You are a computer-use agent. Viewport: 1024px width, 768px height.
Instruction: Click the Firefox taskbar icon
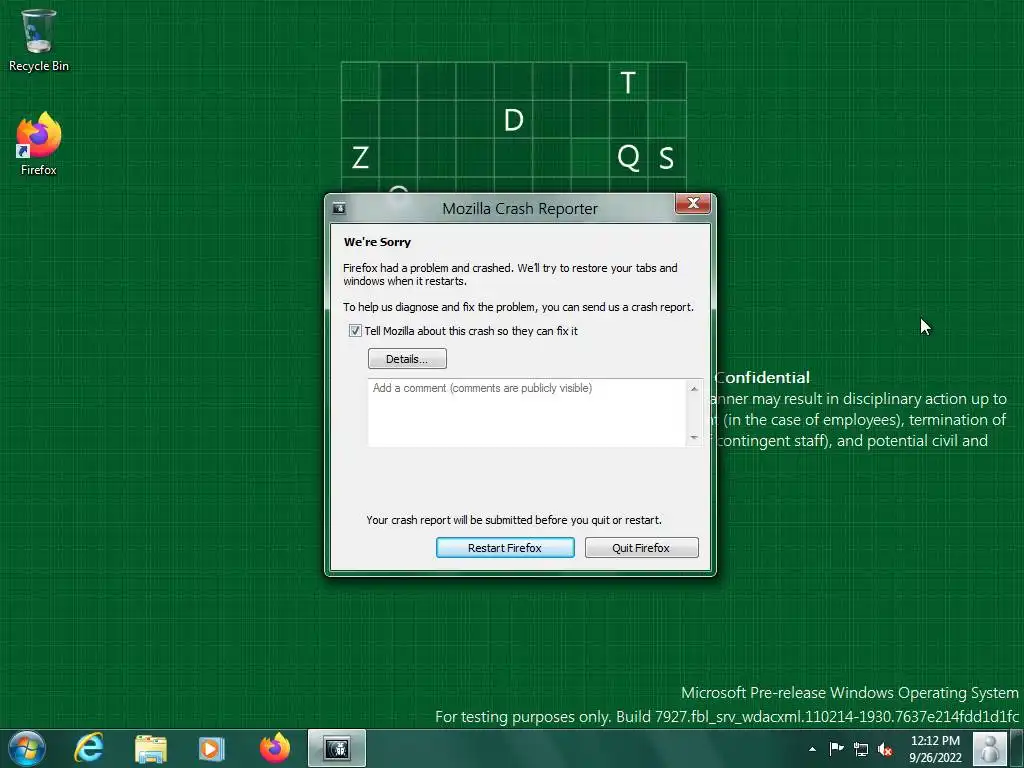coord(274,748)
